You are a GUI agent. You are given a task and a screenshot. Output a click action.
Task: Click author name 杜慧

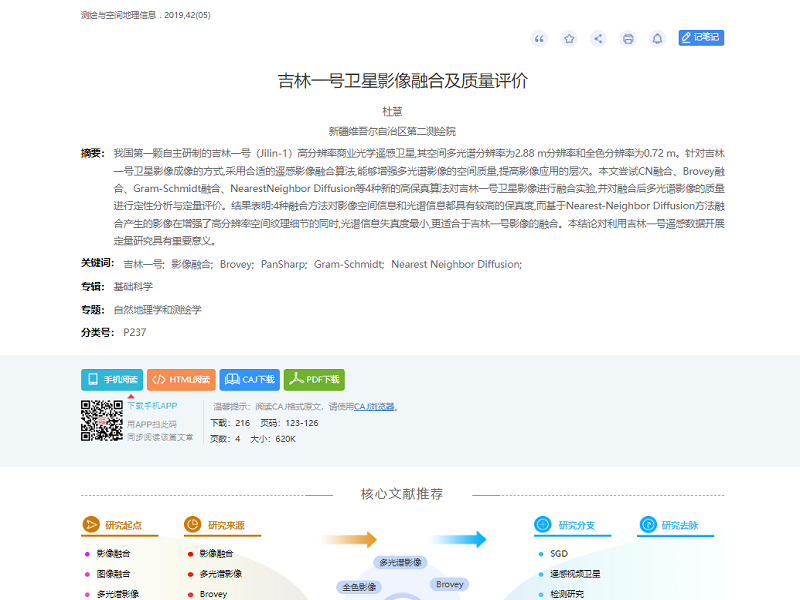pos(392,111)
